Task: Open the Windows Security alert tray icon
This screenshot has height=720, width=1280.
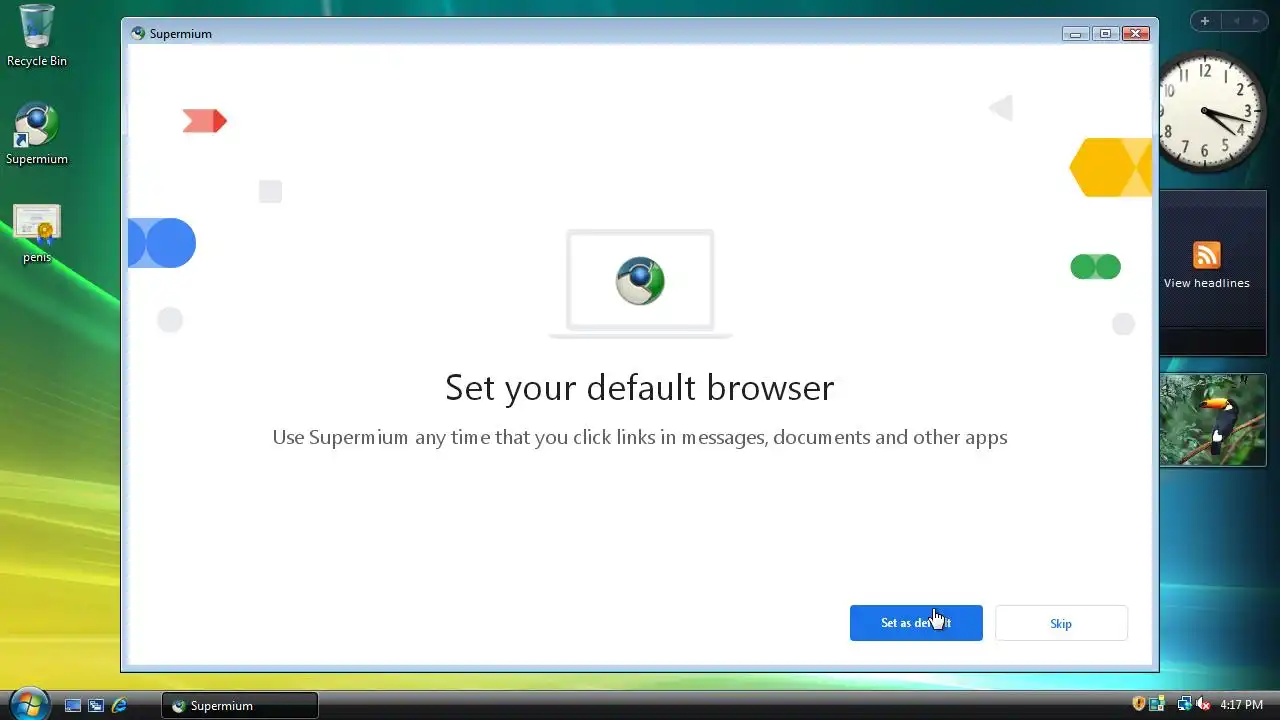Action: (x=1139, y=704)
